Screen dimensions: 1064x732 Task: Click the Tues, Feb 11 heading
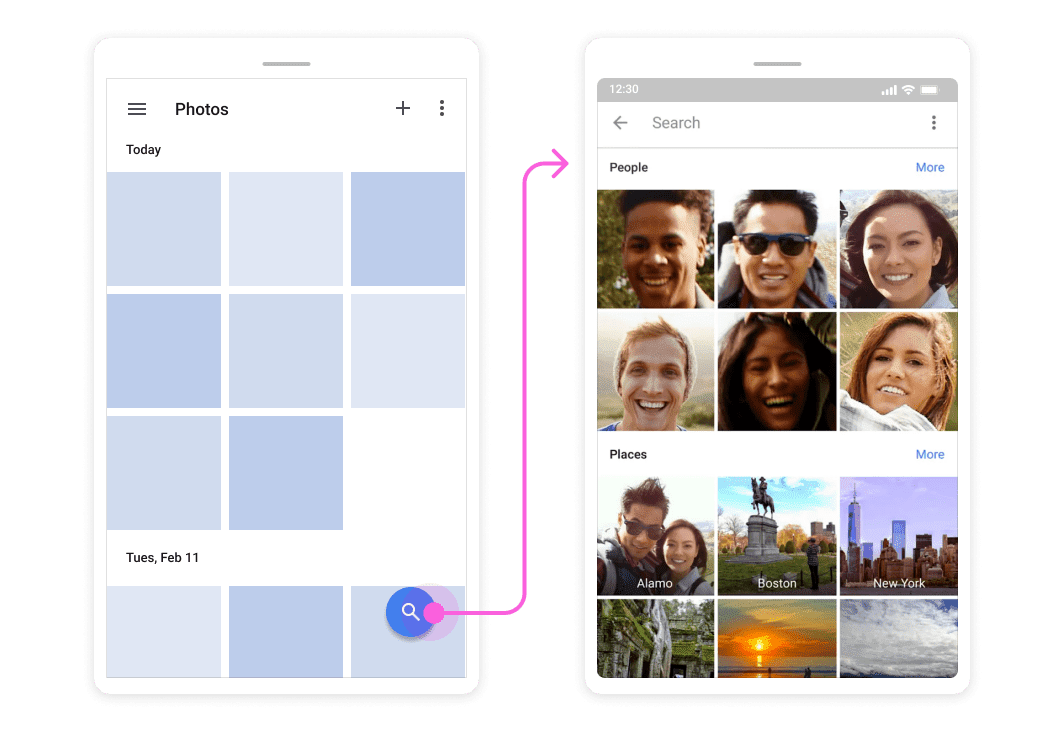[x=162, y=558]
